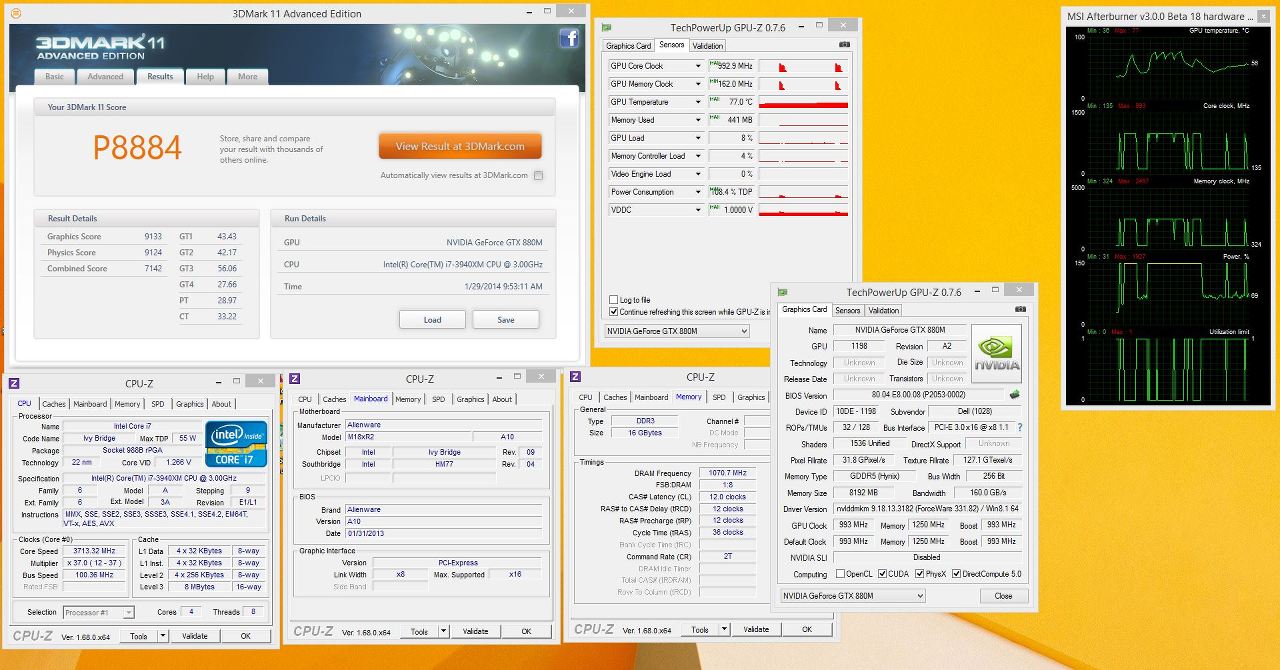Toggle the DirectCompute 5.0 checkbox
1280x670 pixels.
coord(957,574)
